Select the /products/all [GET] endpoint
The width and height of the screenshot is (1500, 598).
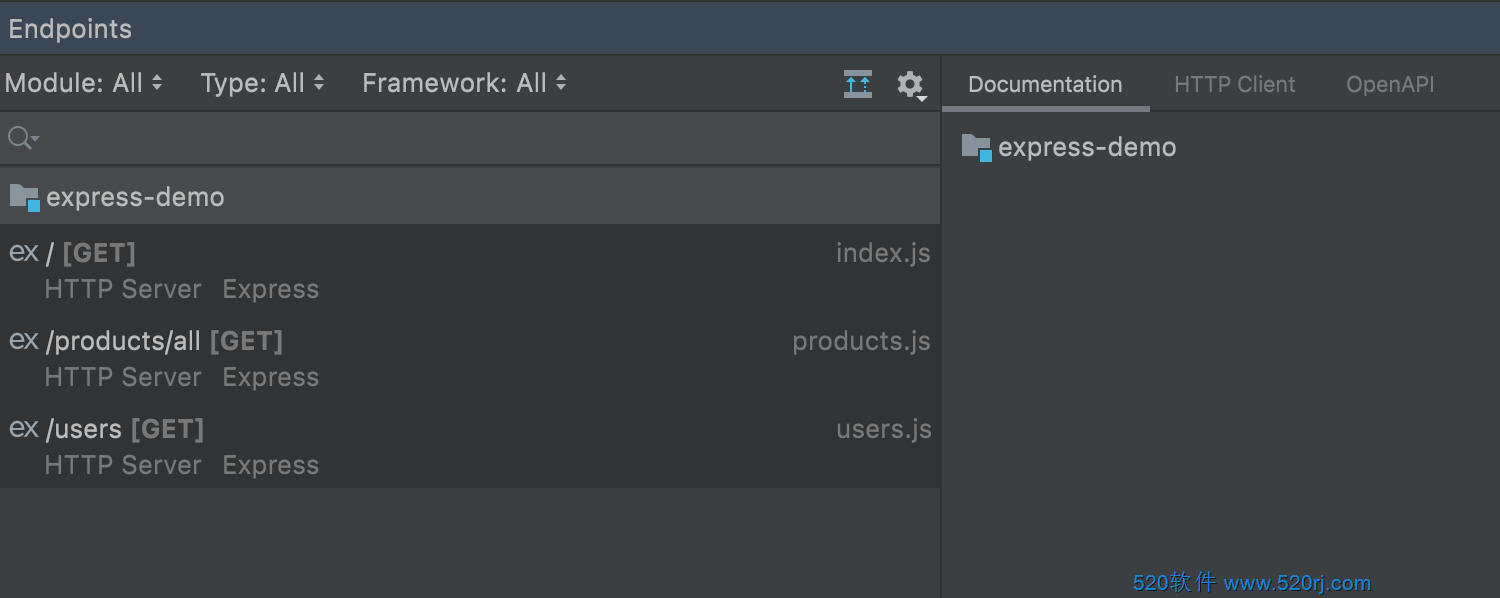(x=470, y=358)
